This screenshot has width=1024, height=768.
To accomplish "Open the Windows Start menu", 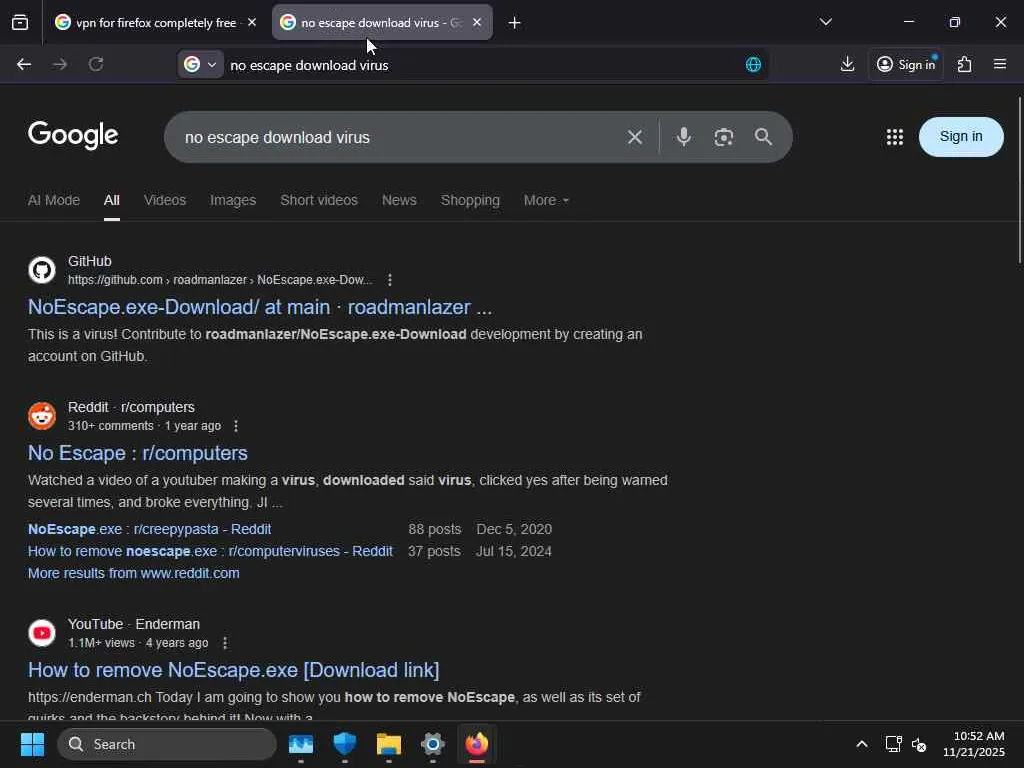I will click(32, 744).
